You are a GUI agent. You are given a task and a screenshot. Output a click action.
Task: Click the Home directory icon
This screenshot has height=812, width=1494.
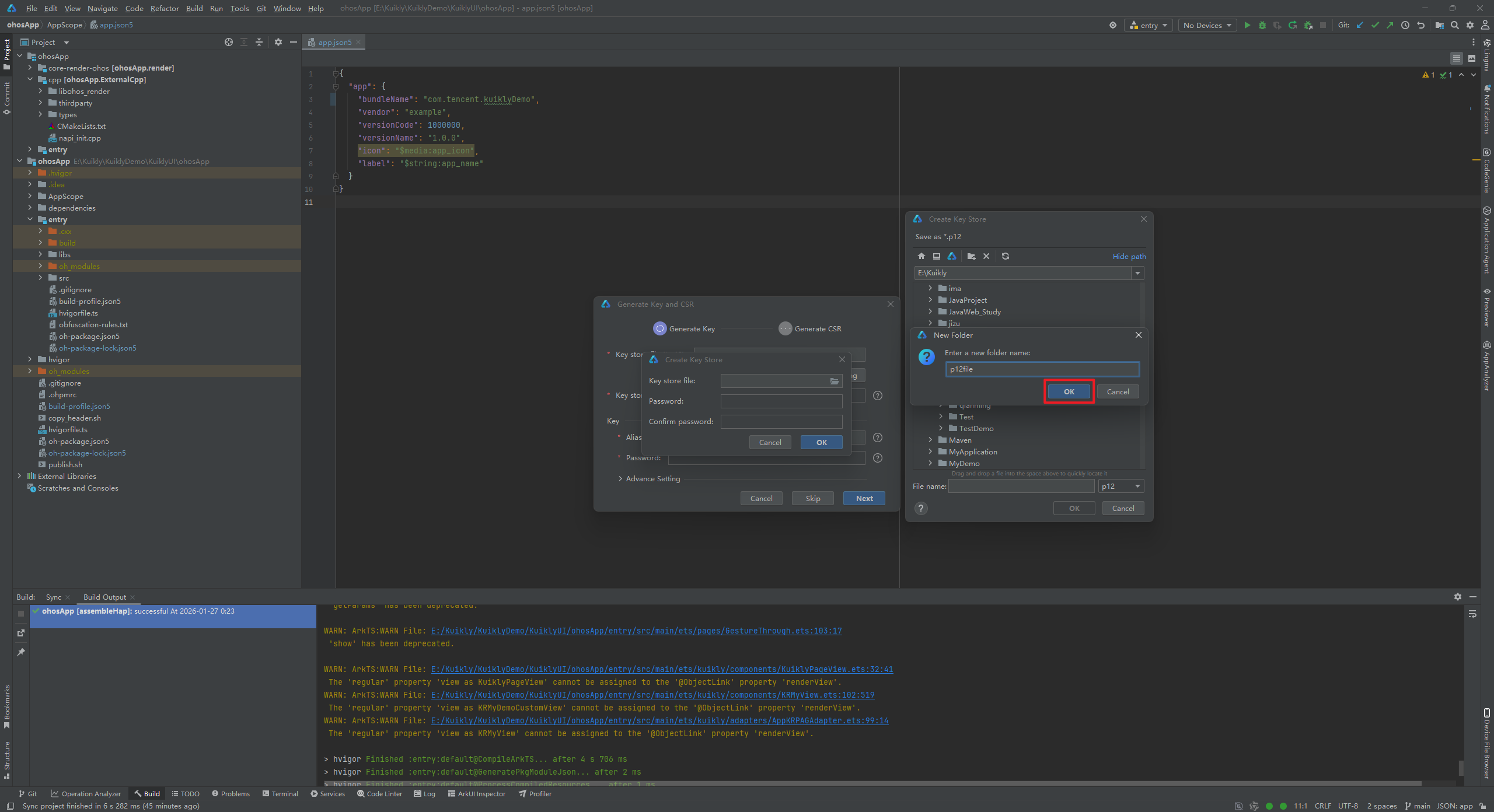click(921, 256)
